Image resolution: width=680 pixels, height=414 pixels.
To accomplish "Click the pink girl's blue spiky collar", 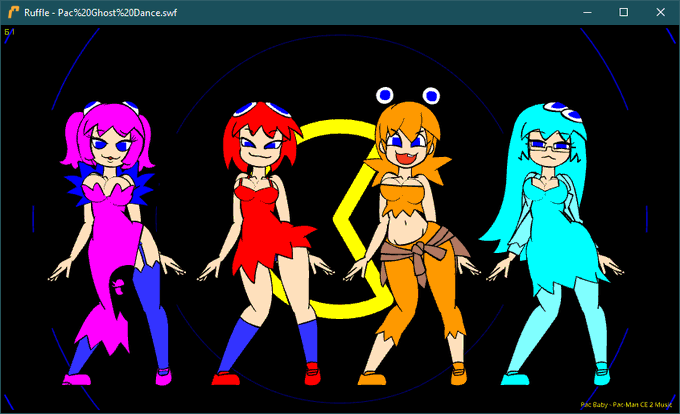I will pyautogui.click(x=110, y=184).
